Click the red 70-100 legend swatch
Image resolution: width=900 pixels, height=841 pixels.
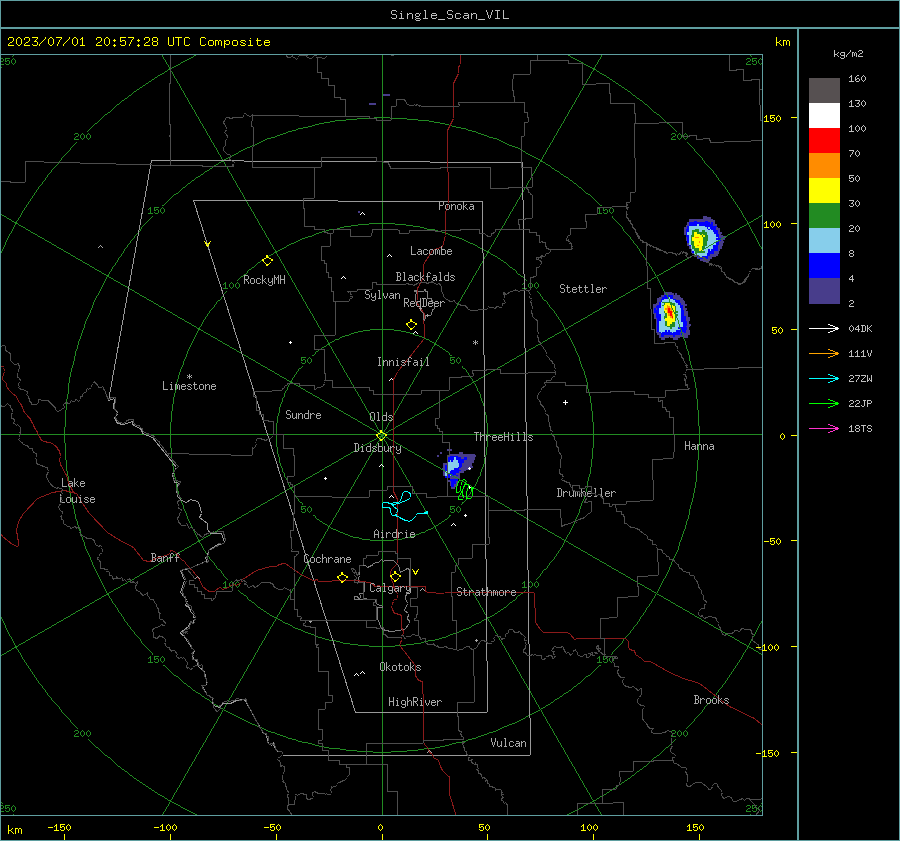tap(824, 141)
